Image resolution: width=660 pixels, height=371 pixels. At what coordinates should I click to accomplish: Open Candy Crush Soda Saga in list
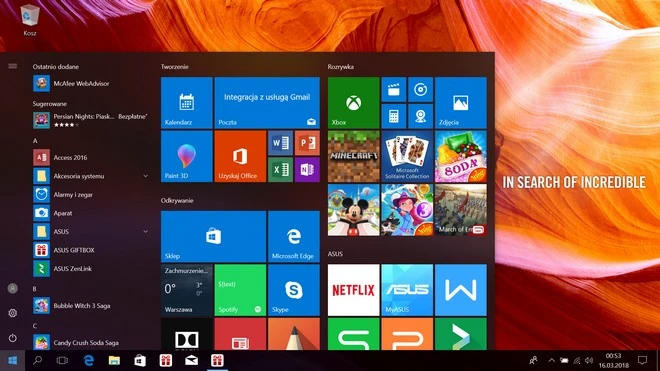tap(91, 342)
